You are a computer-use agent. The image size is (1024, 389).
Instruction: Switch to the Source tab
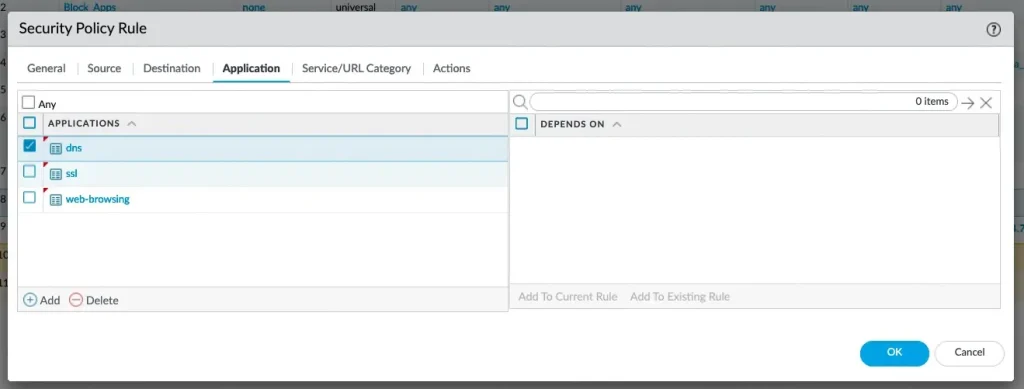point(104,68)
